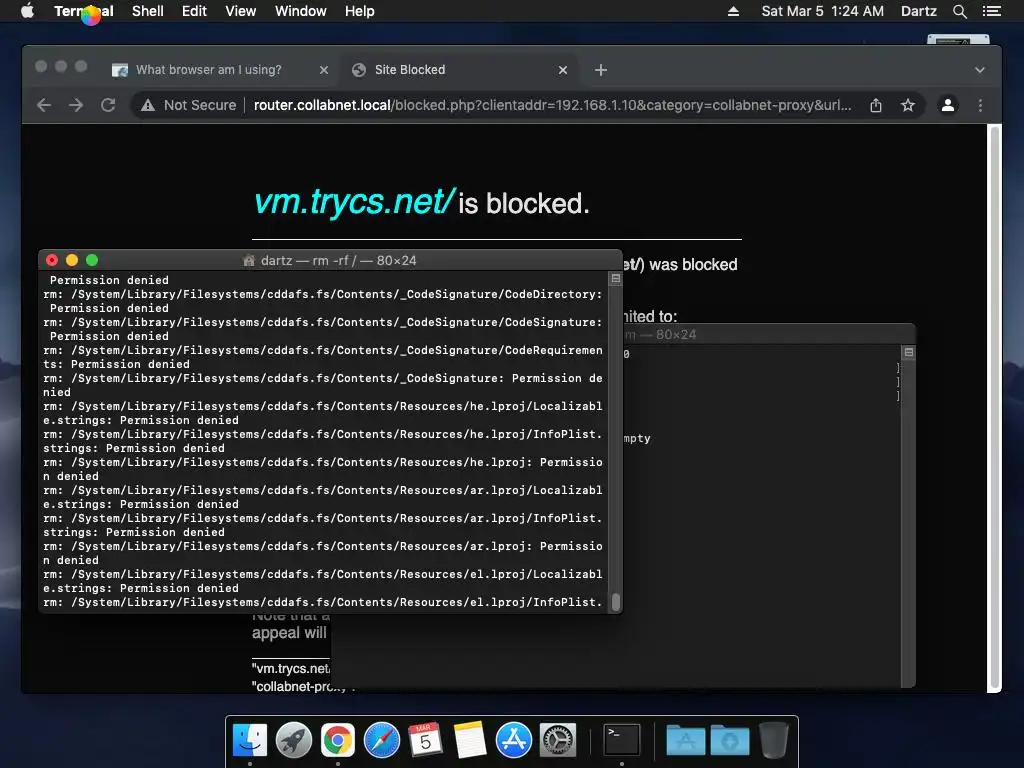Viewport: 1024px width, 768px height.
Task: Go forward in Chrome
Action: (x=76, y=105)
